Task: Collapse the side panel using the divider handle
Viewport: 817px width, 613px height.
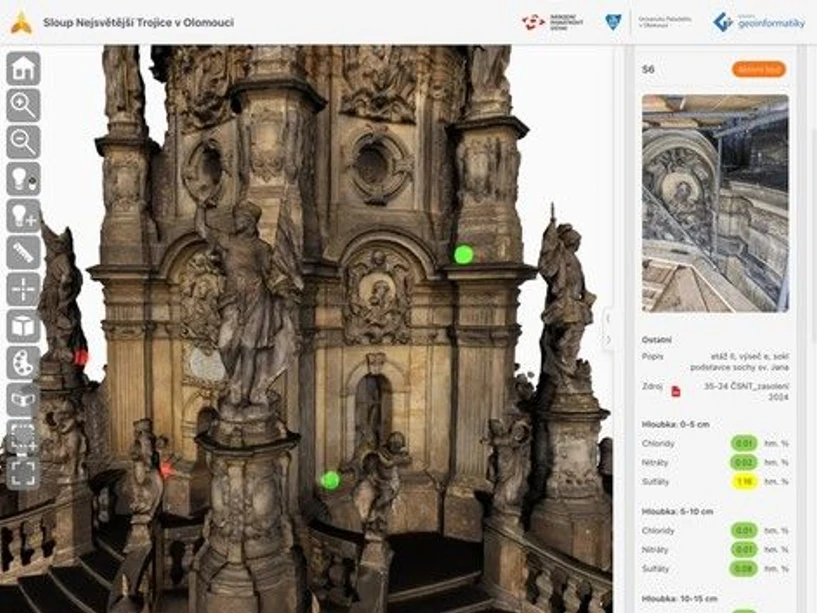Action: pyautogui.click(x=607, y=329)
